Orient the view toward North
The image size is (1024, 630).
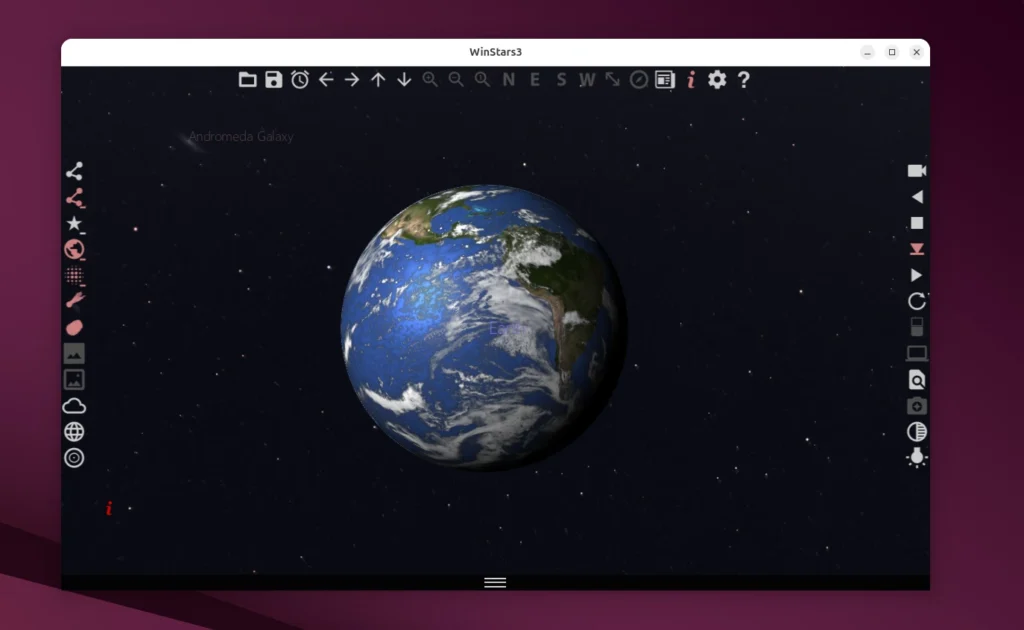508,79
